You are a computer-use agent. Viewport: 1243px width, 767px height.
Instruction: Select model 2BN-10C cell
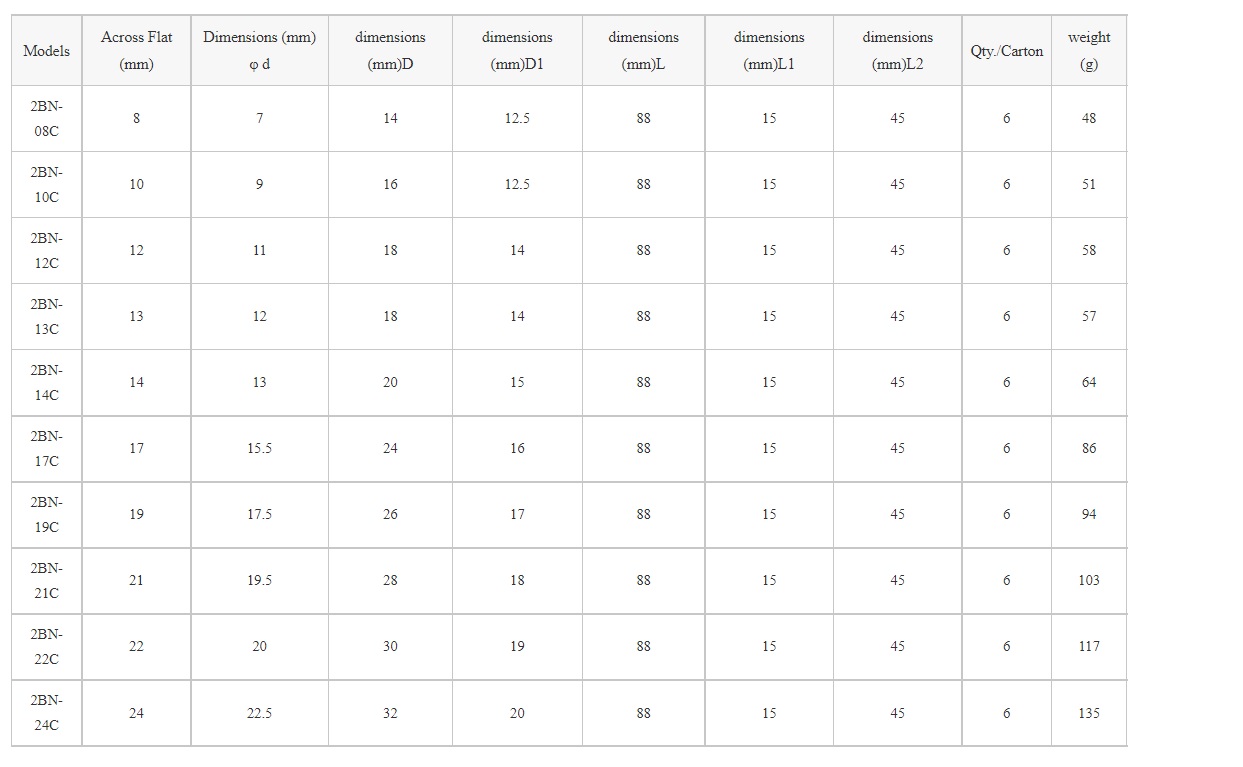click(x=47, y=184)
